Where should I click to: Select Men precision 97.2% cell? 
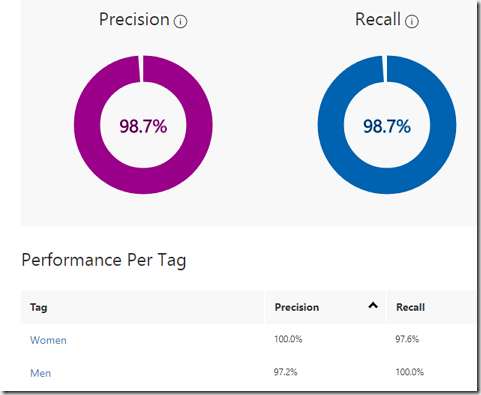[285, 372]
